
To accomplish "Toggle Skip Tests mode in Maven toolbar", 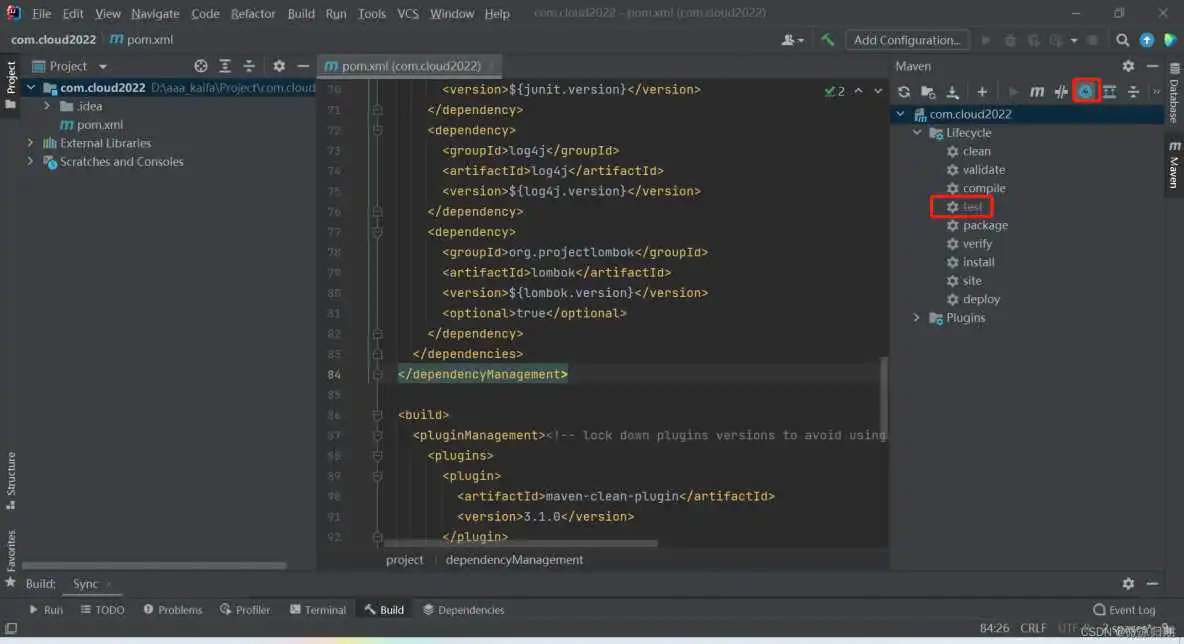I will pos(1086,92).
